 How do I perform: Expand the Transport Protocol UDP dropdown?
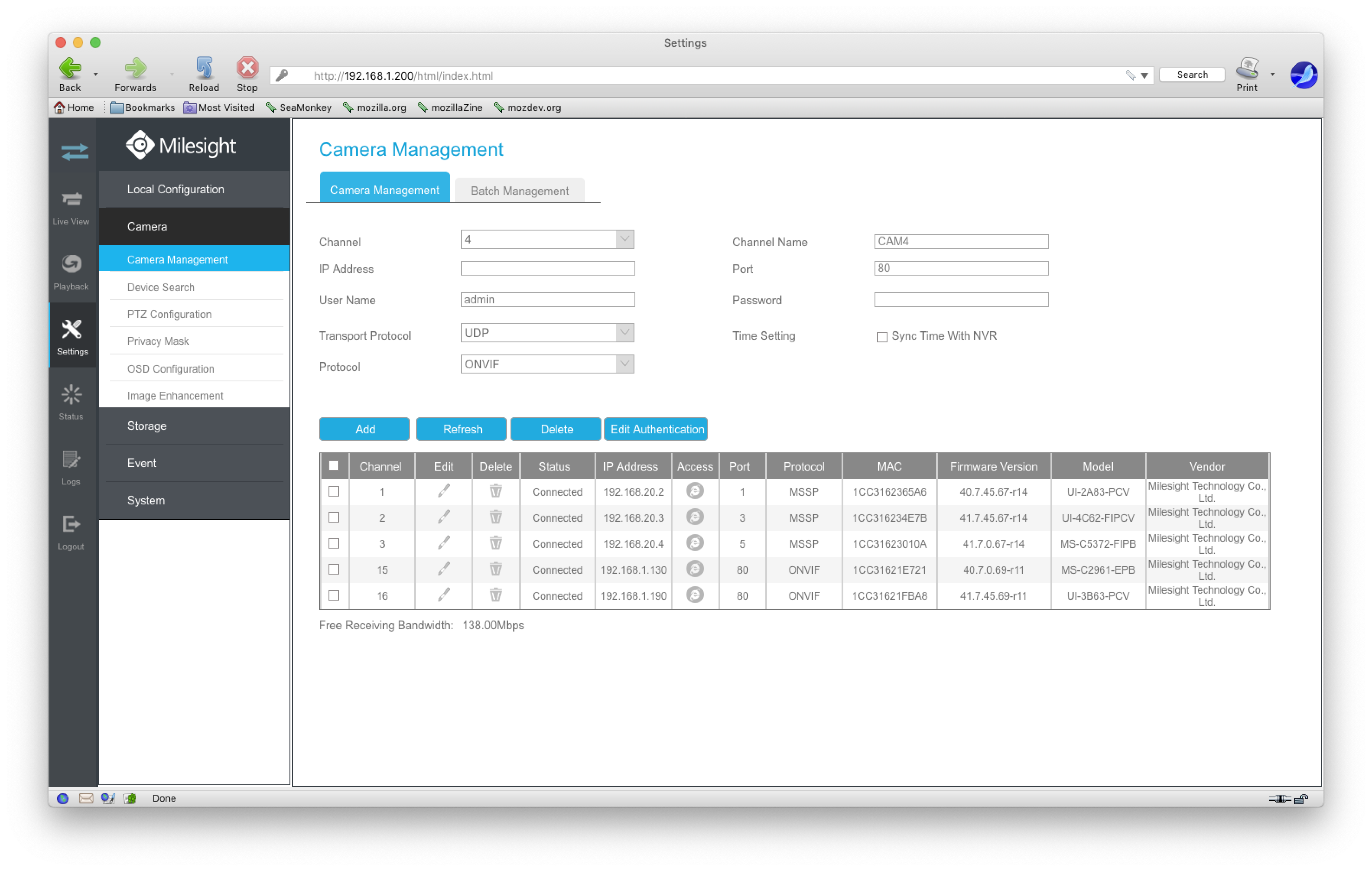coord(547,333)
